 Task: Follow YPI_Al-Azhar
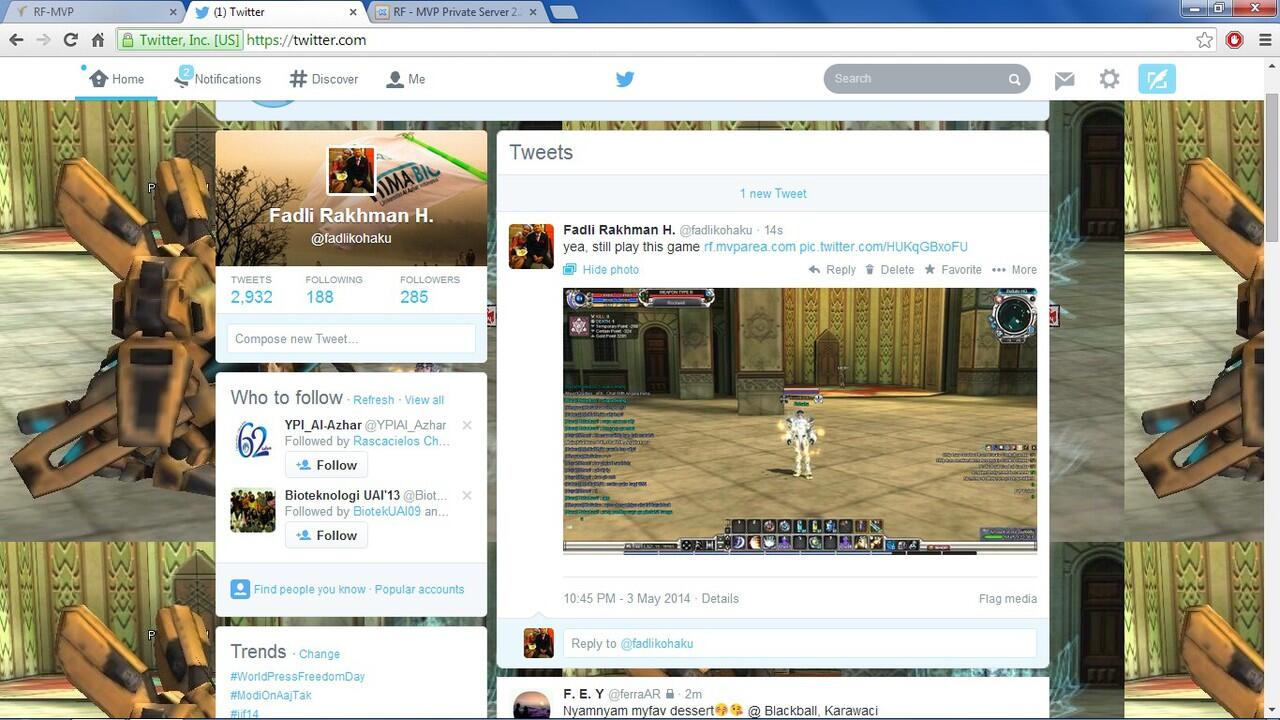tap(326, 465)
